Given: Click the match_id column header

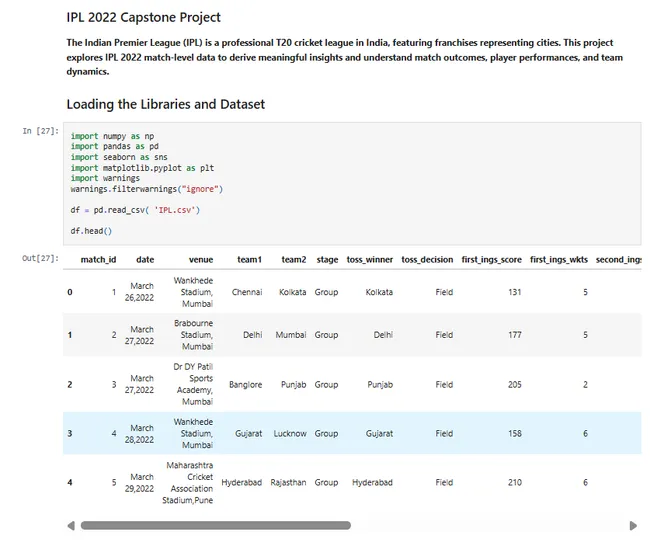Looking at the screenshot, I should tap(98, 260).
